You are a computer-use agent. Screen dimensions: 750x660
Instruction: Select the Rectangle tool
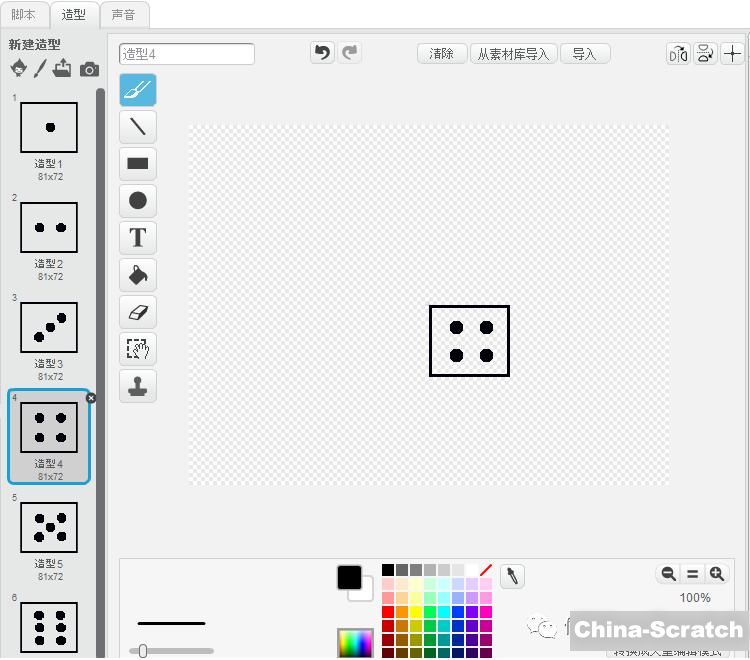click(x=138, y=164)
